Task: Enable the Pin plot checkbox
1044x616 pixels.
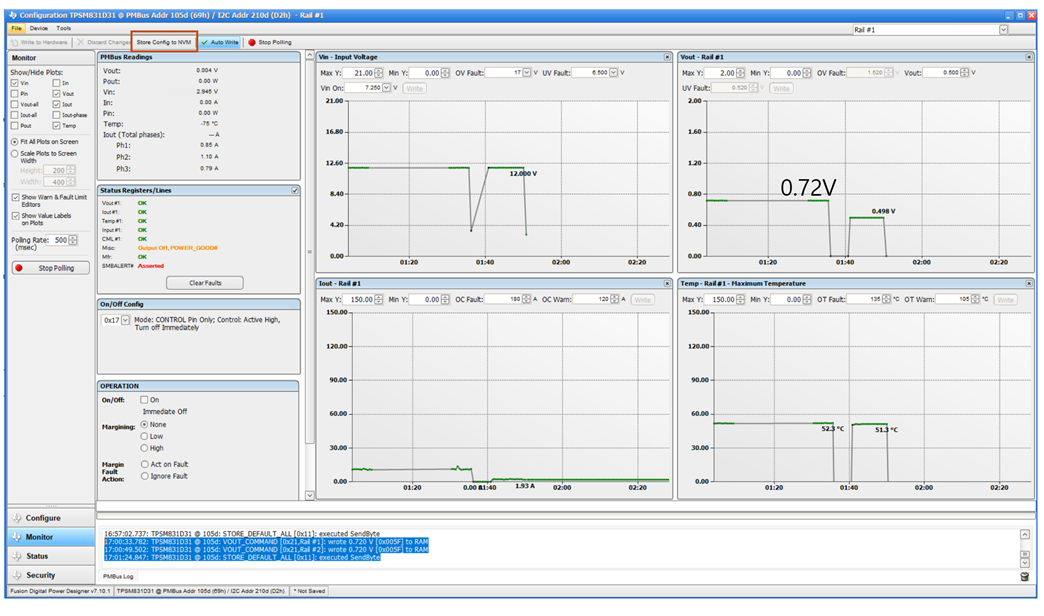Action: click(x=15, y=94)
